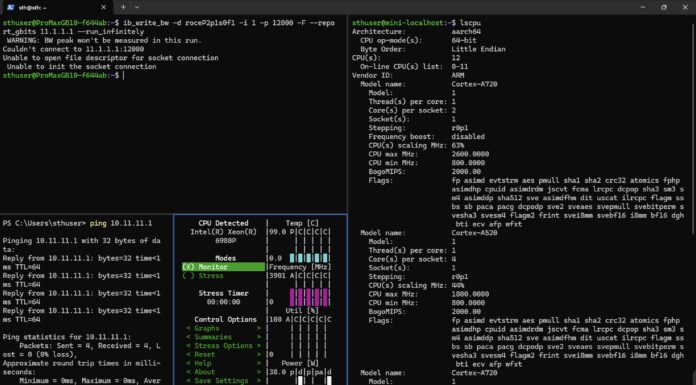
Task: Click the 'Control Options' heading
Action: [225, 319]
